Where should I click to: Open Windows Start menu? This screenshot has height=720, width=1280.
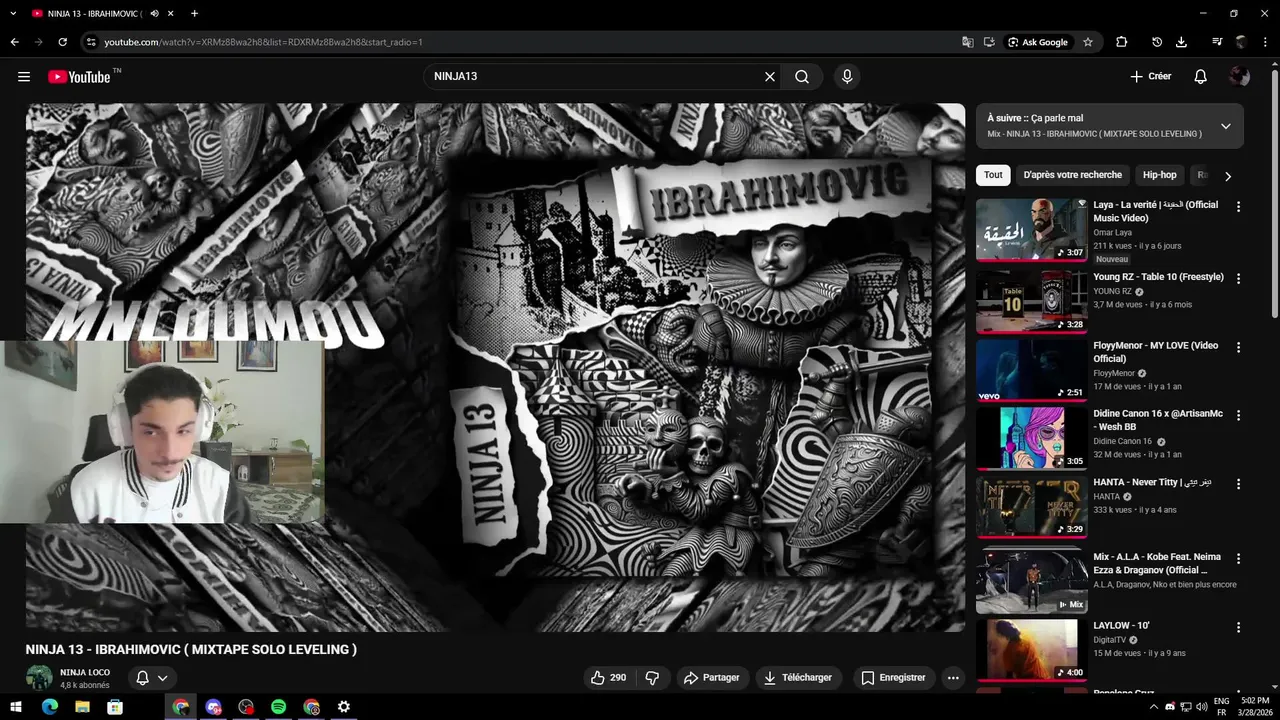pyautogui.click(x=17, y=707)
